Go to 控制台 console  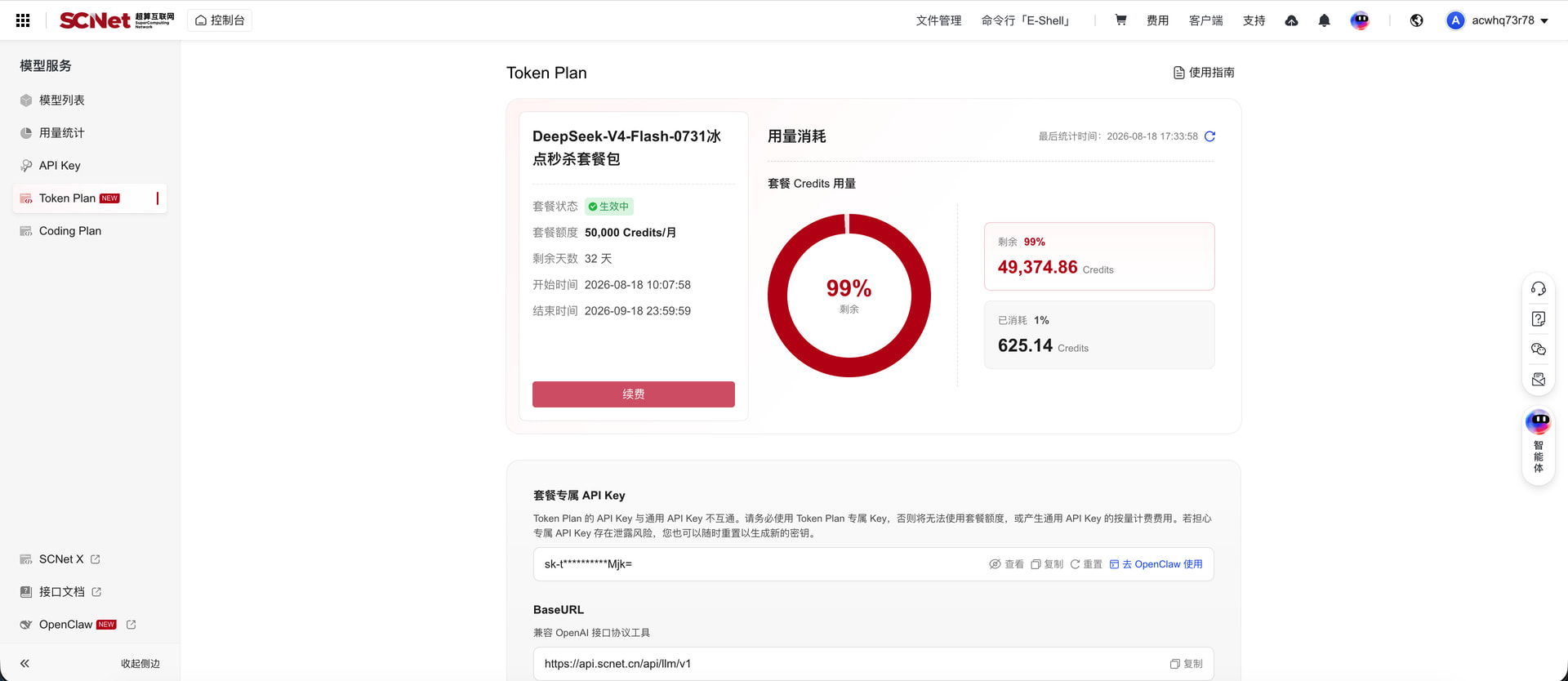coord(220,20)
